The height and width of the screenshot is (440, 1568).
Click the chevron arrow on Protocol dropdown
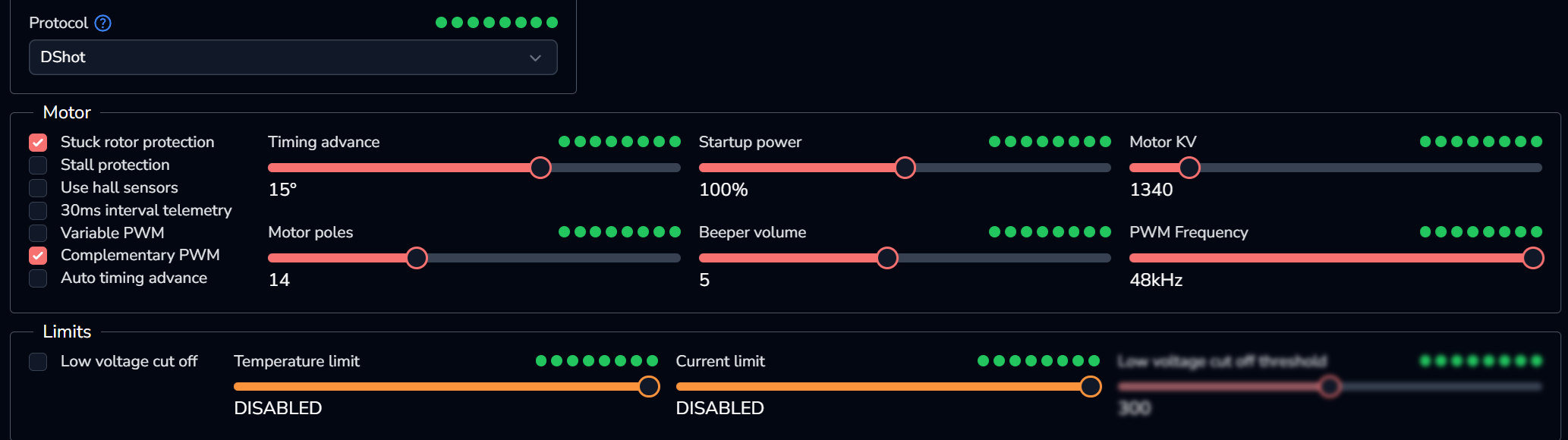[535, 58]
